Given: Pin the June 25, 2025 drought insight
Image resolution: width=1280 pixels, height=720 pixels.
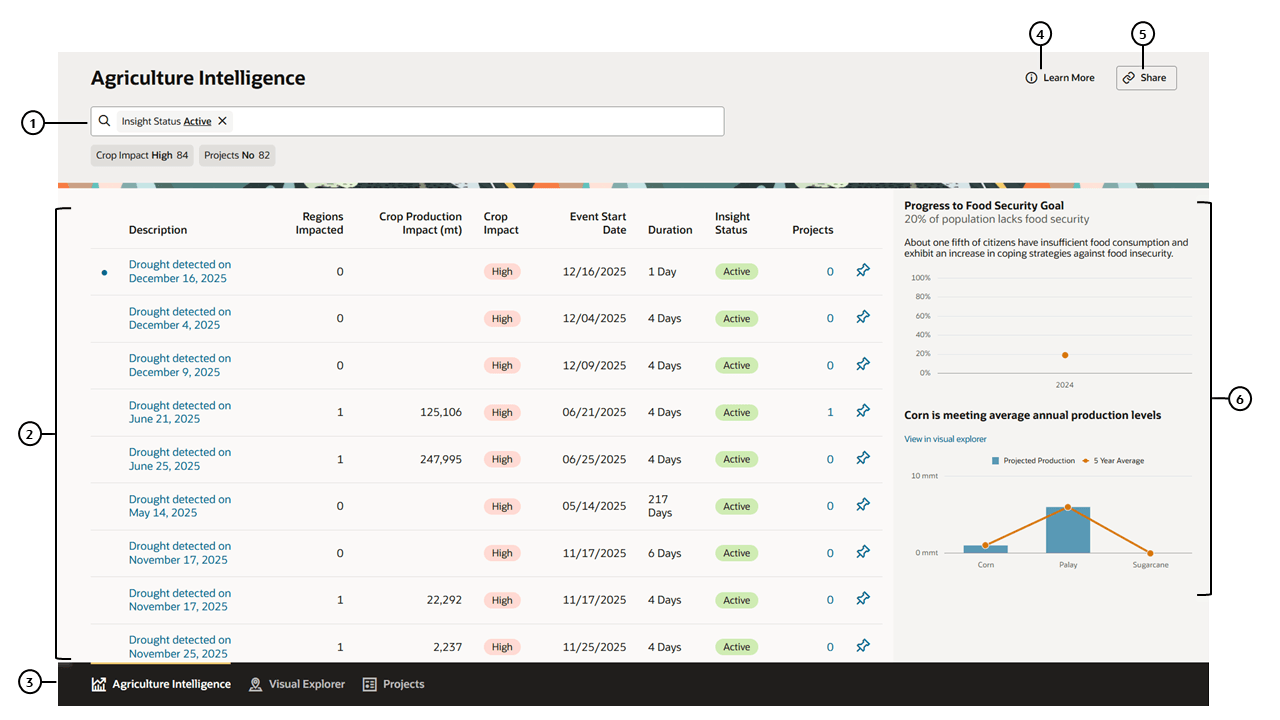Looking at the screenshot, I should click(x=862, y=458).
